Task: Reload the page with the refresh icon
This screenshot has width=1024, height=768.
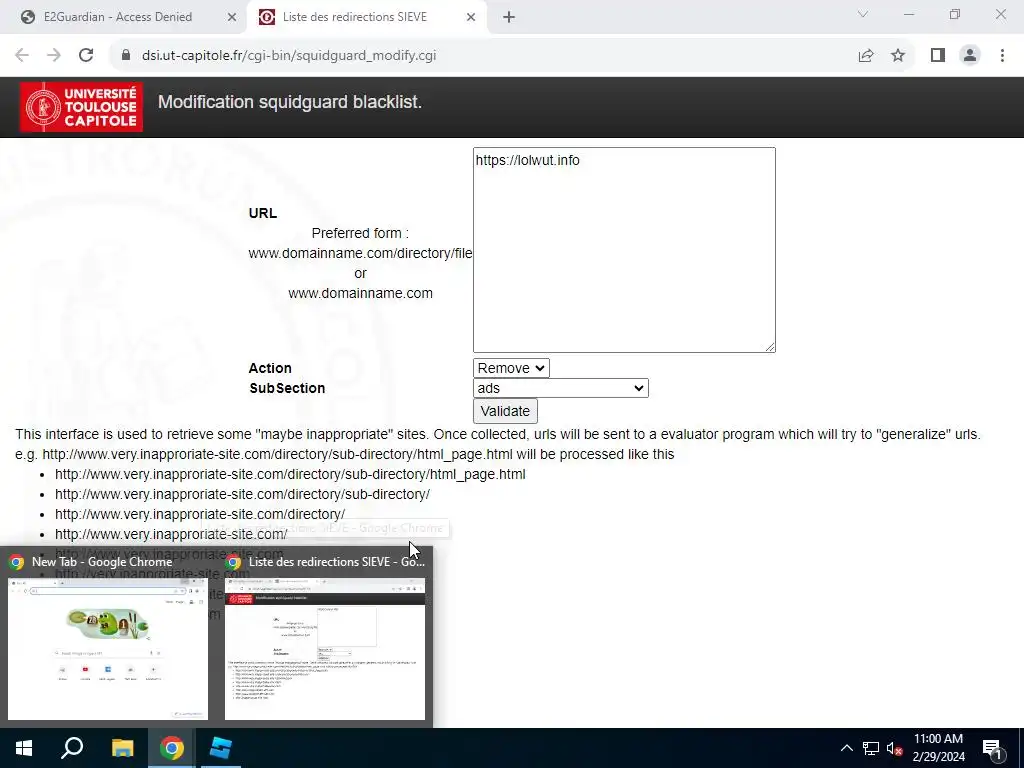Action: (86, 56)
